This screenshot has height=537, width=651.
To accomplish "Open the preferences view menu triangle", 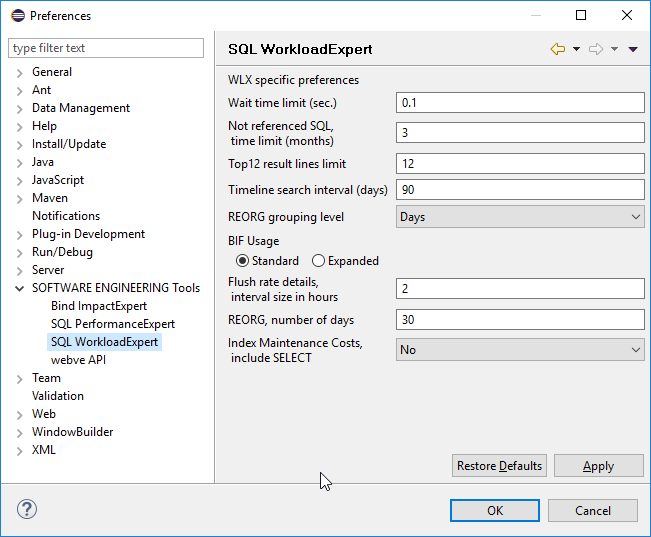I will (633, 49).
